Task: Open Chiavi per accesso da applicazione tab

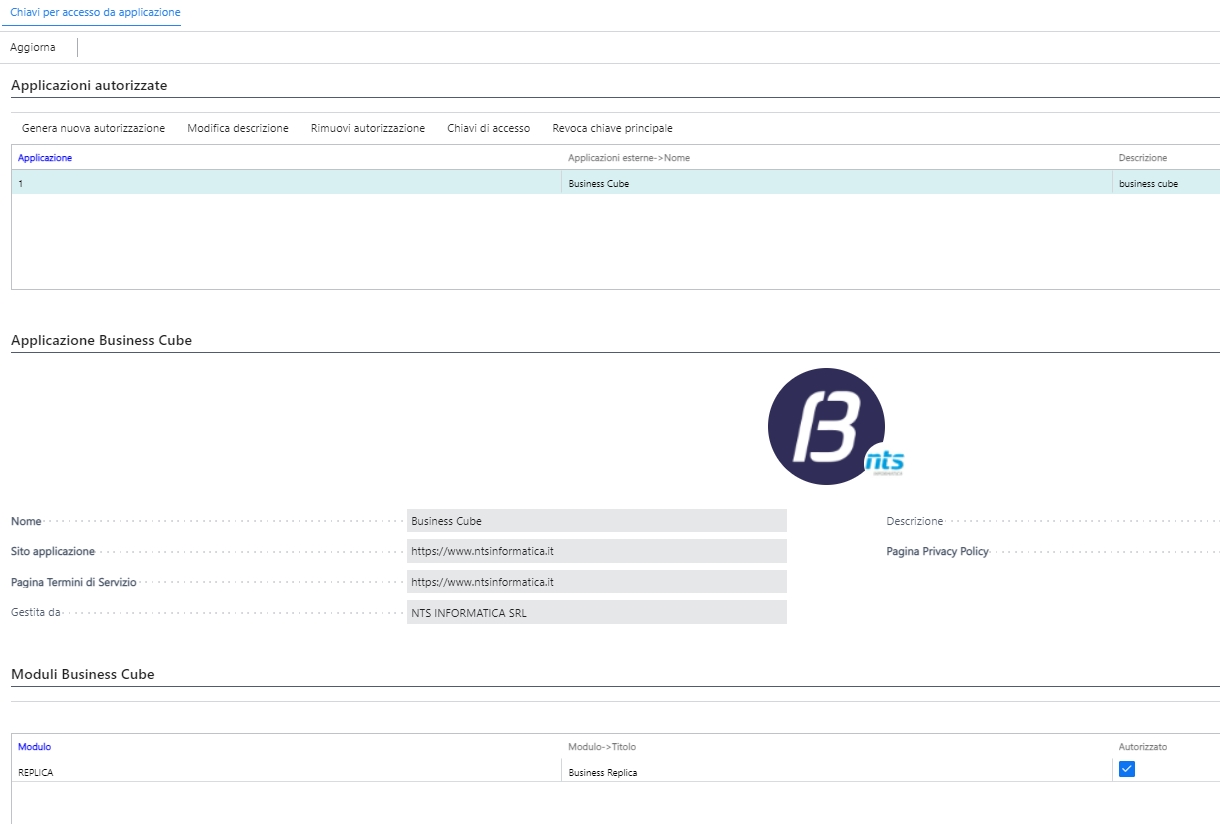Action: 95,12
